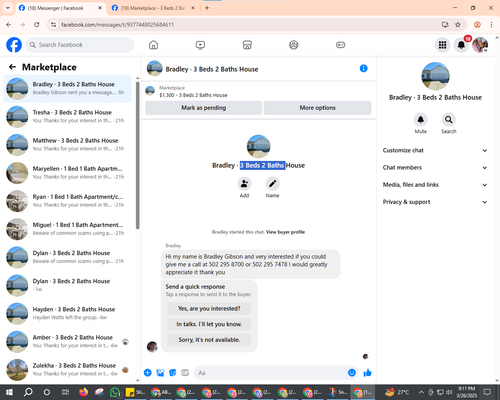Open conversation information blue i icon
The height and width of the screenshot is (400, 500).
(363, 68)
